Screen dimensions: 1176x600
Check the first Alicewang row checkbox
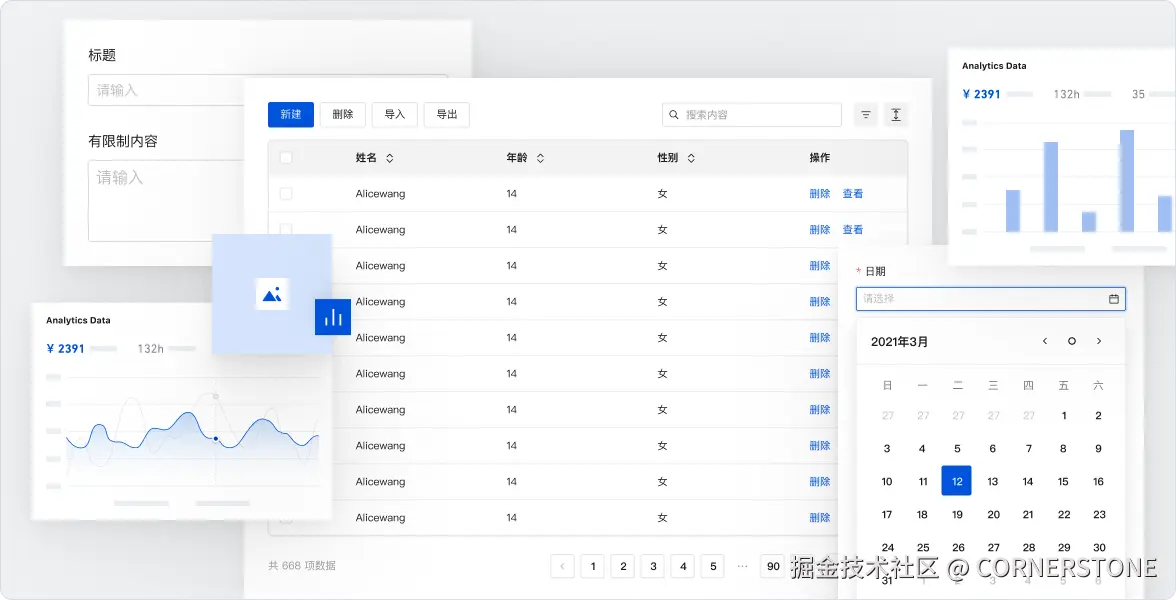pyautogui.click(x=286, y=194)
